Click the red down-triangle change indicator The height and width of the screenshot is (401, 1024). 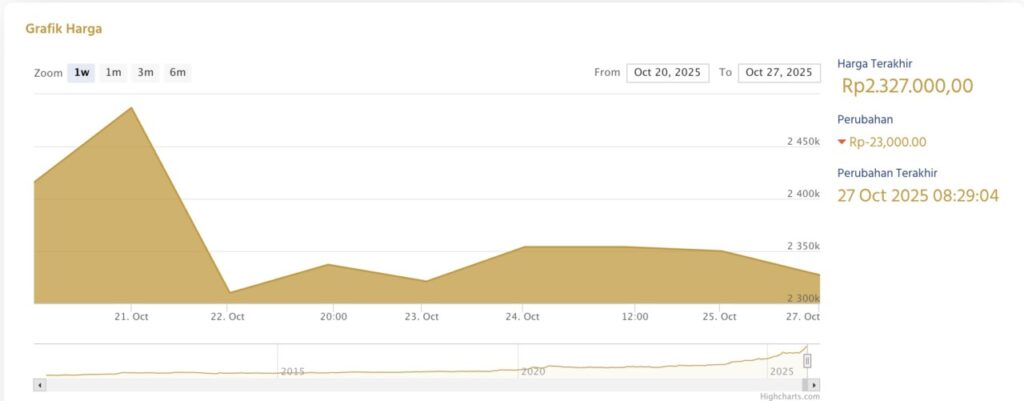(x=841, y=142)
